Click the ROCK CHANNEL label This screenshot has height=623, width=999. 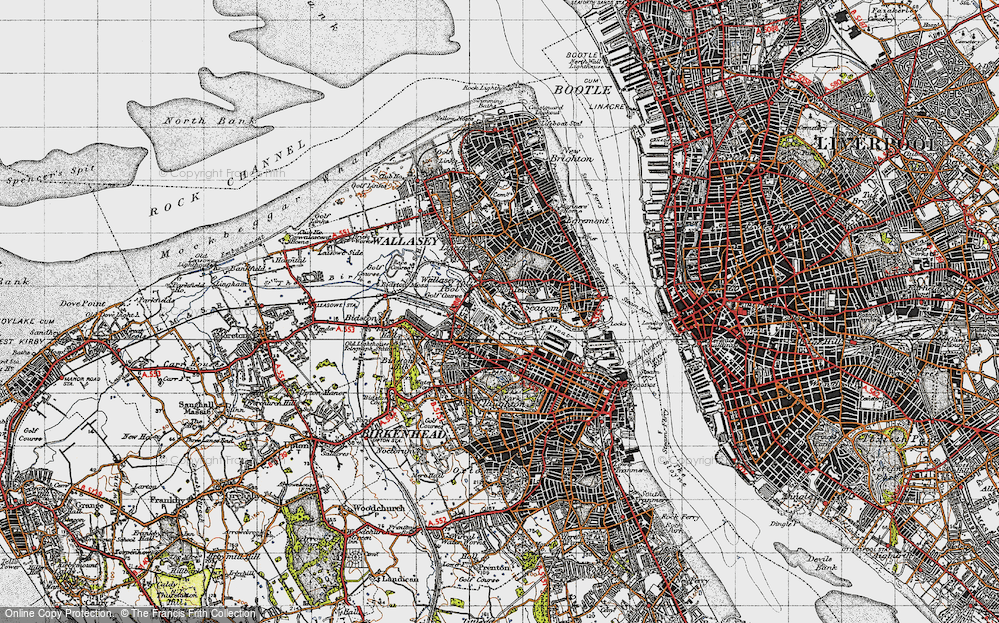(x=228, y=178)
